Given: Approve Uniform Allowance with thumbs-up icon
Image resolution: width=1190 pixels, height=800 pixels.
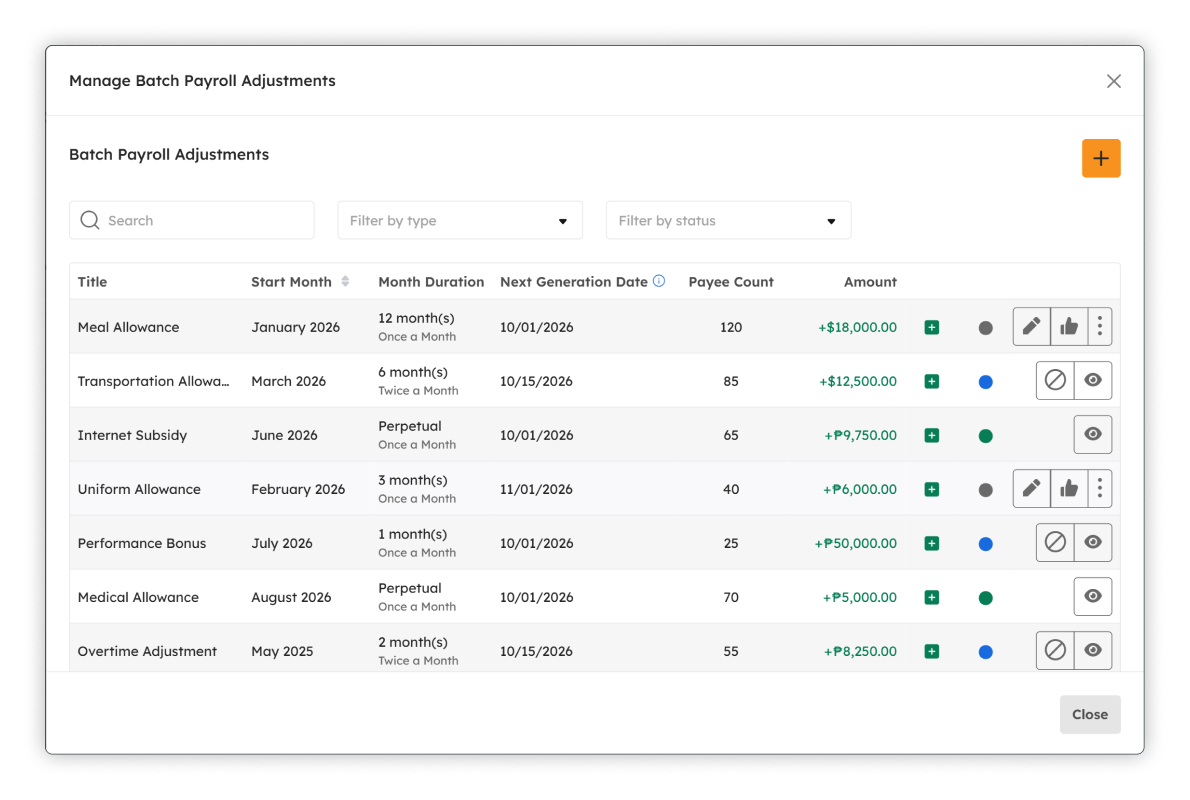Looking at the screenshot, I should 1069,488.
